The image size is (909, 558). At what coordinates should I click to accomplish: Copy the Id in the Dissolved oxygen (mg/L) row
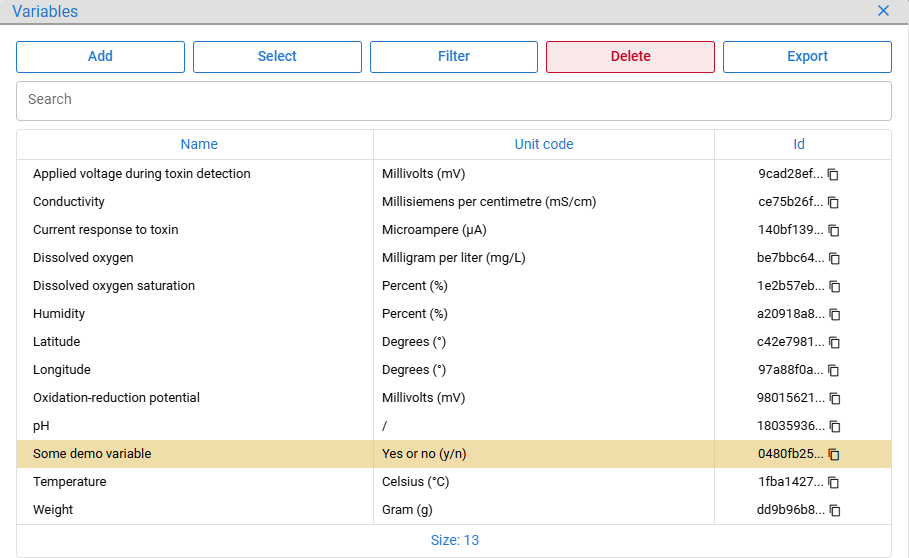click(834, 258)
